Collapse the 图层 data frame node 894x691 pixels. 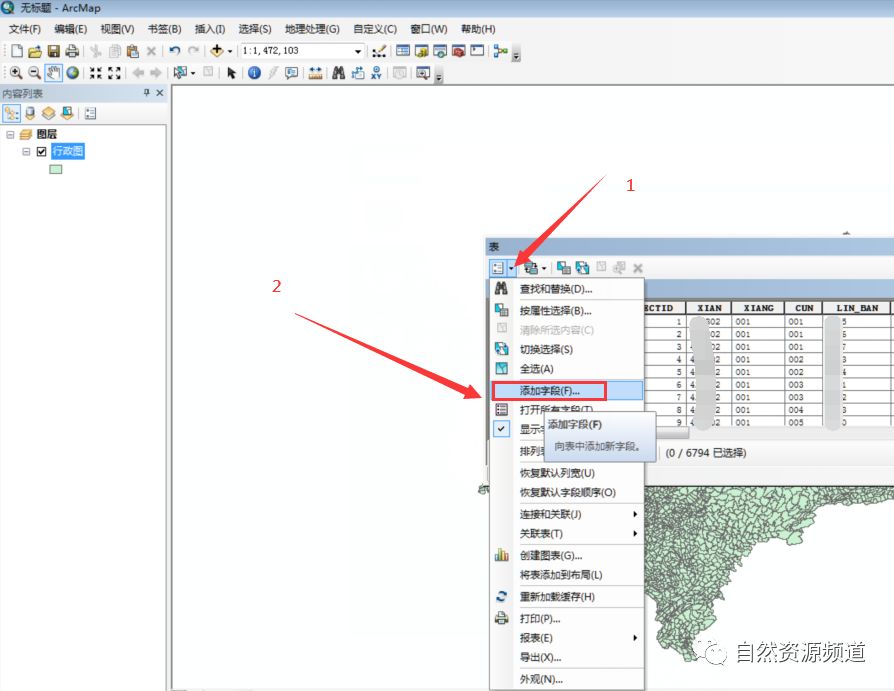click(10, 135)
